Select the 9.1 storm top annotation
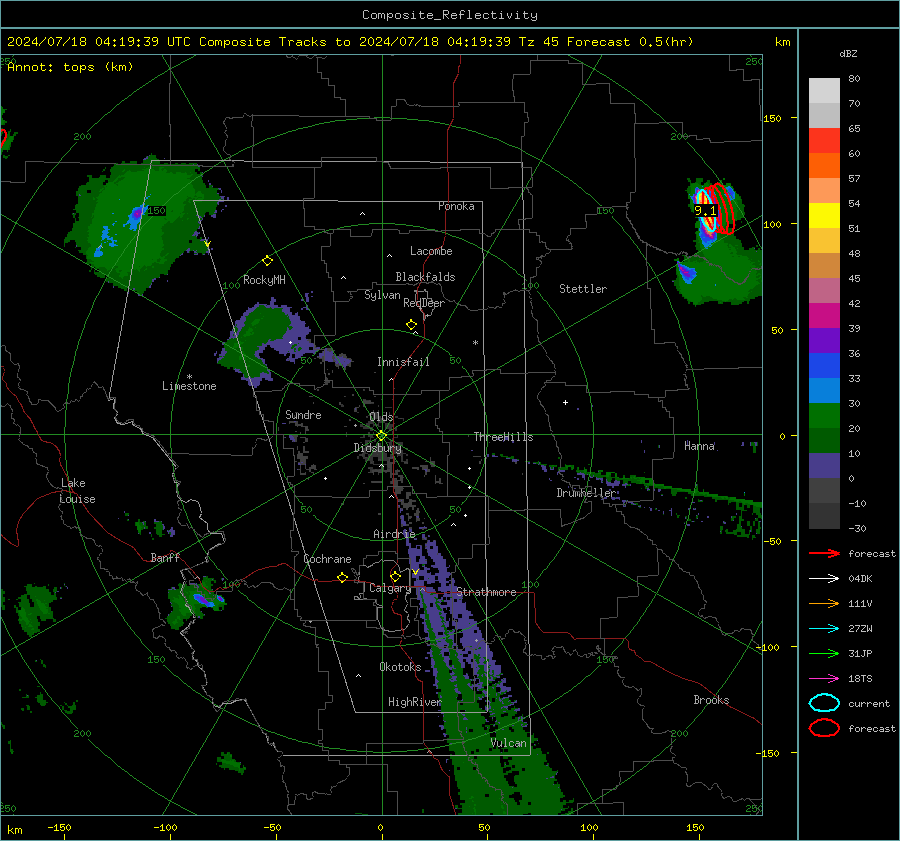900x841 pixels. (705, 211)
